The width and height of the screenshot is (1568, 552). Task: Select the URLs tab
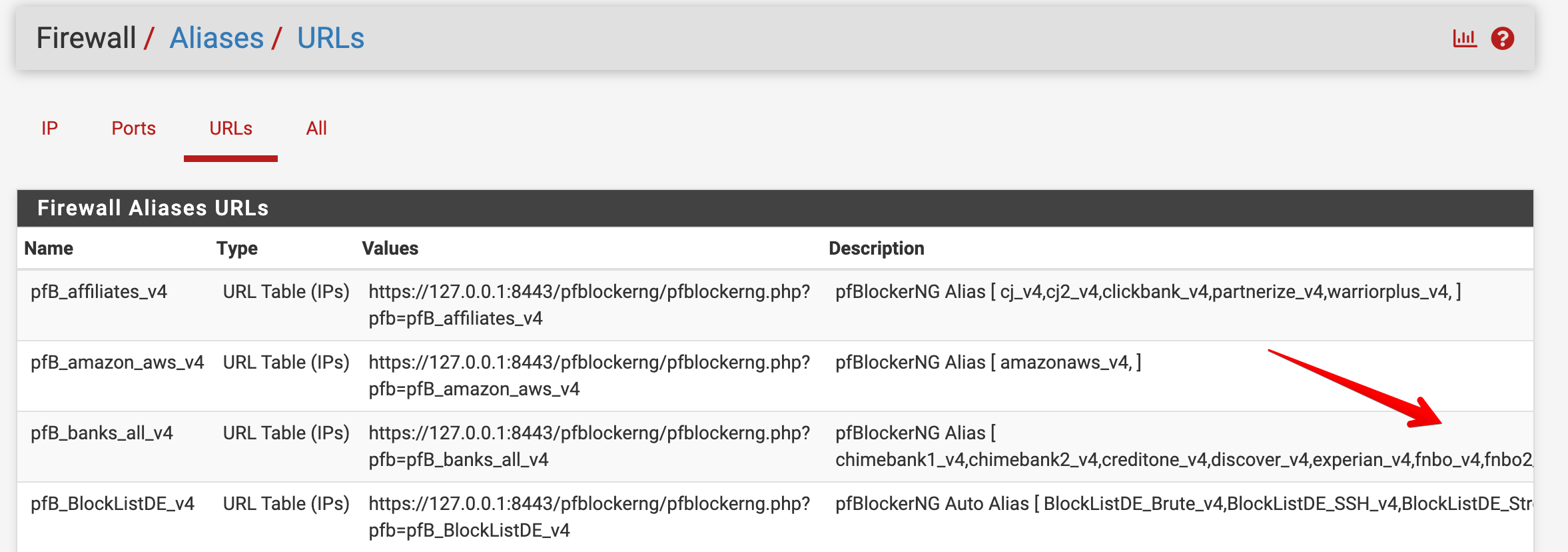230,128
